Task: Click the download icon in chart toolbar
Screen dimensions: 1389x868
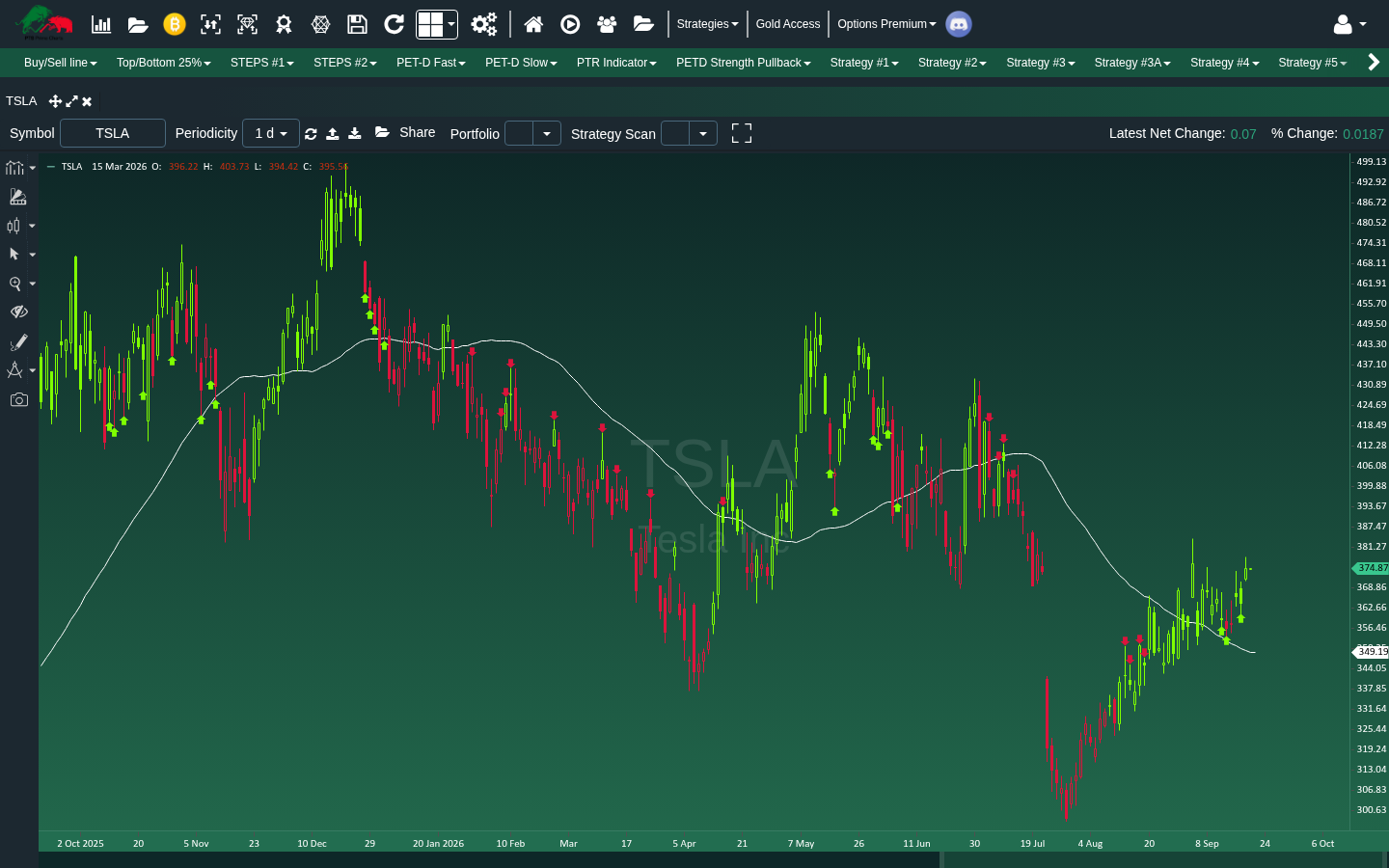Action: 355,133
